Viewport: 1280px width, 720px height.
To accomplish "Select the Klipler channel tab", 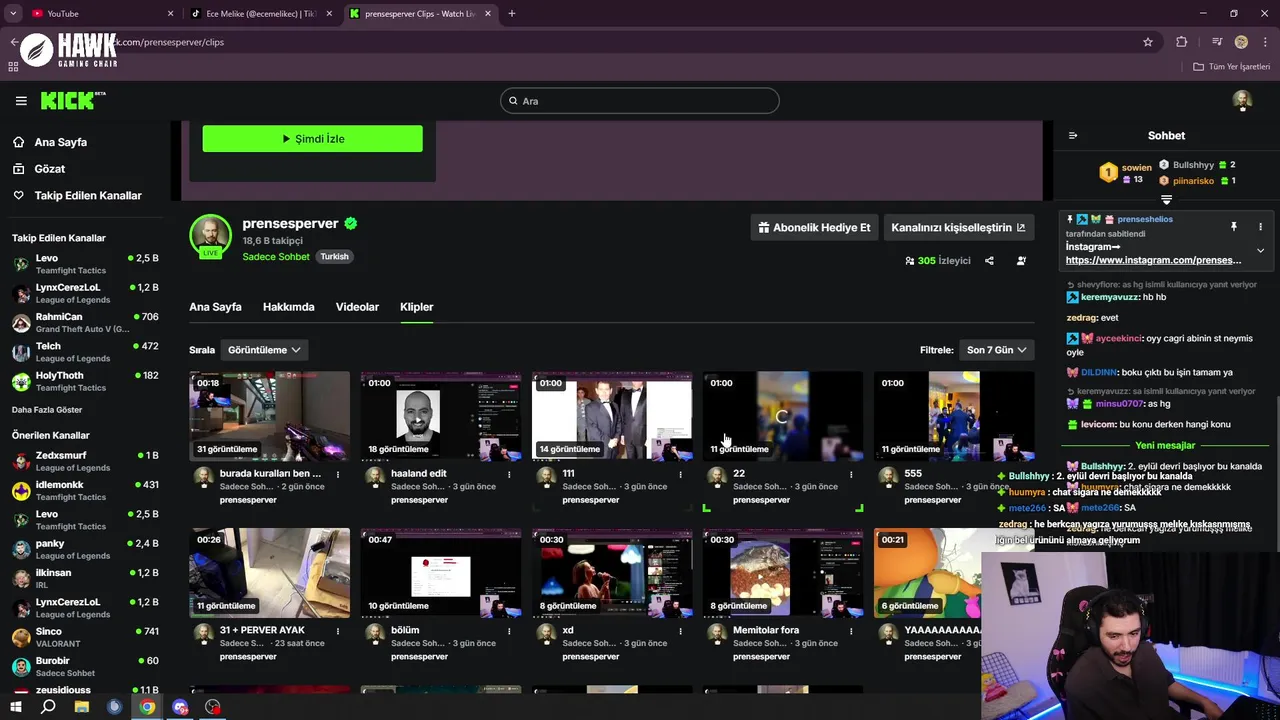I will tap(416, 307).
